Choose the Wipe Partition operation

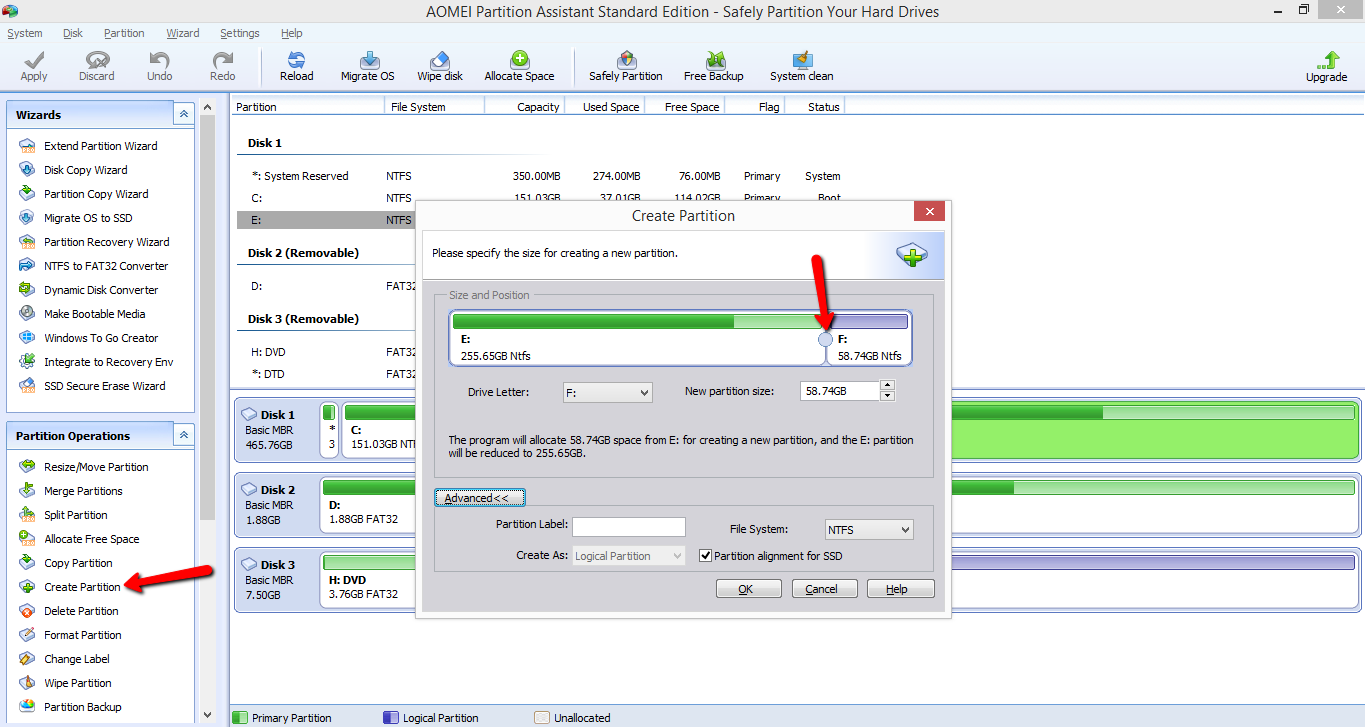coord(78,683)
